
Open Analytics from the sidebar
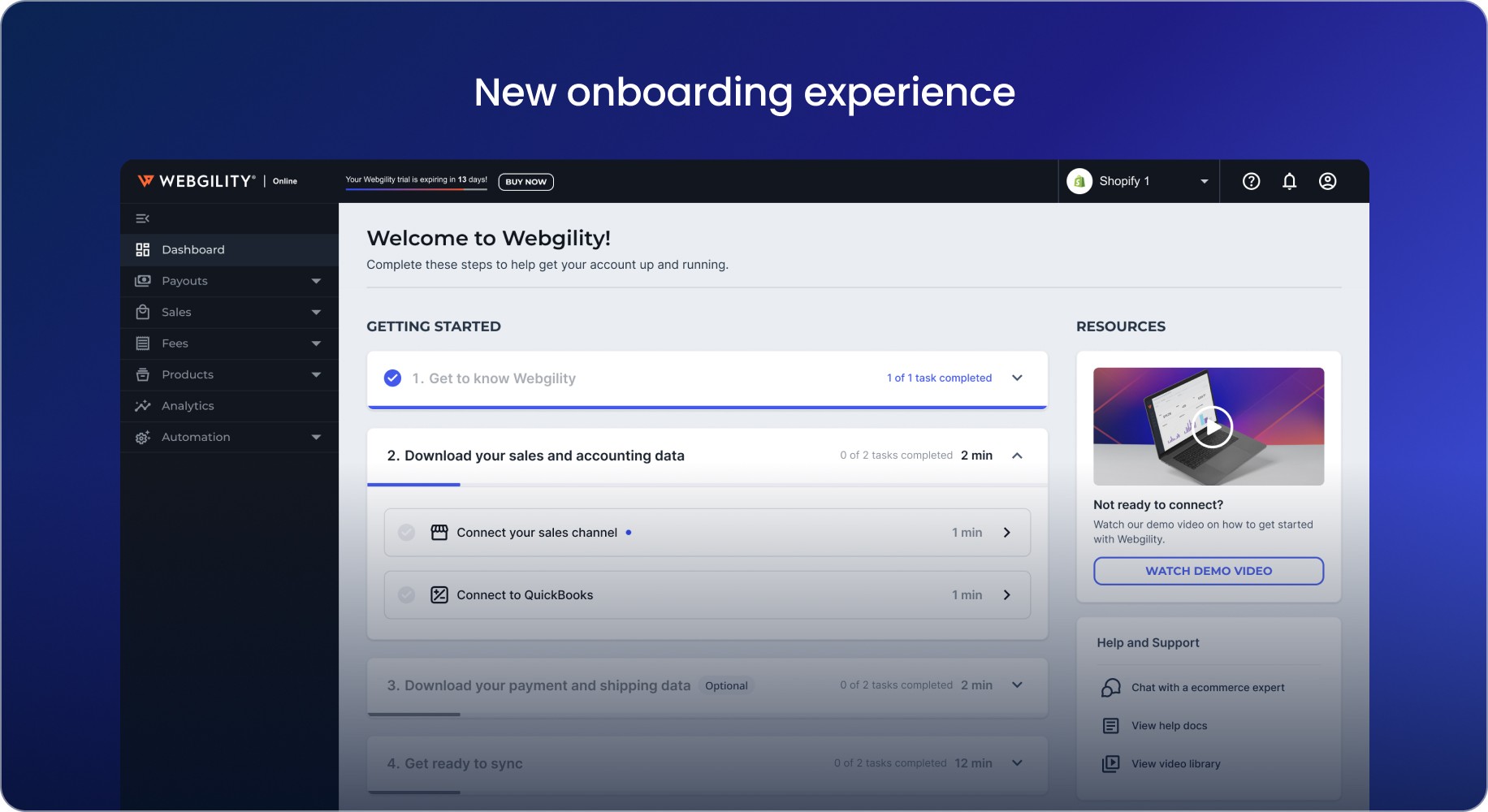click(x=187, y=405)
